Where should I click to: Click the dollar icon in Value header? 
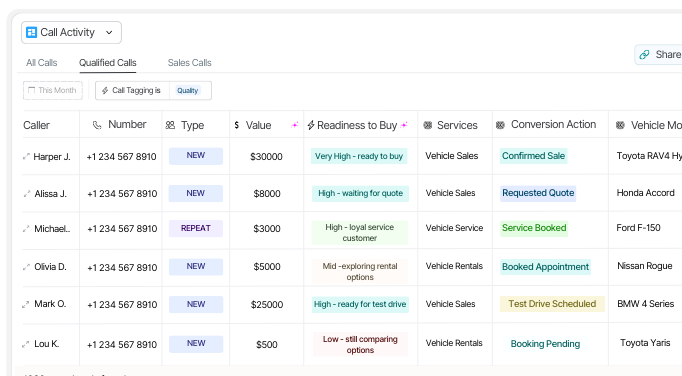(x=237, y=125)
